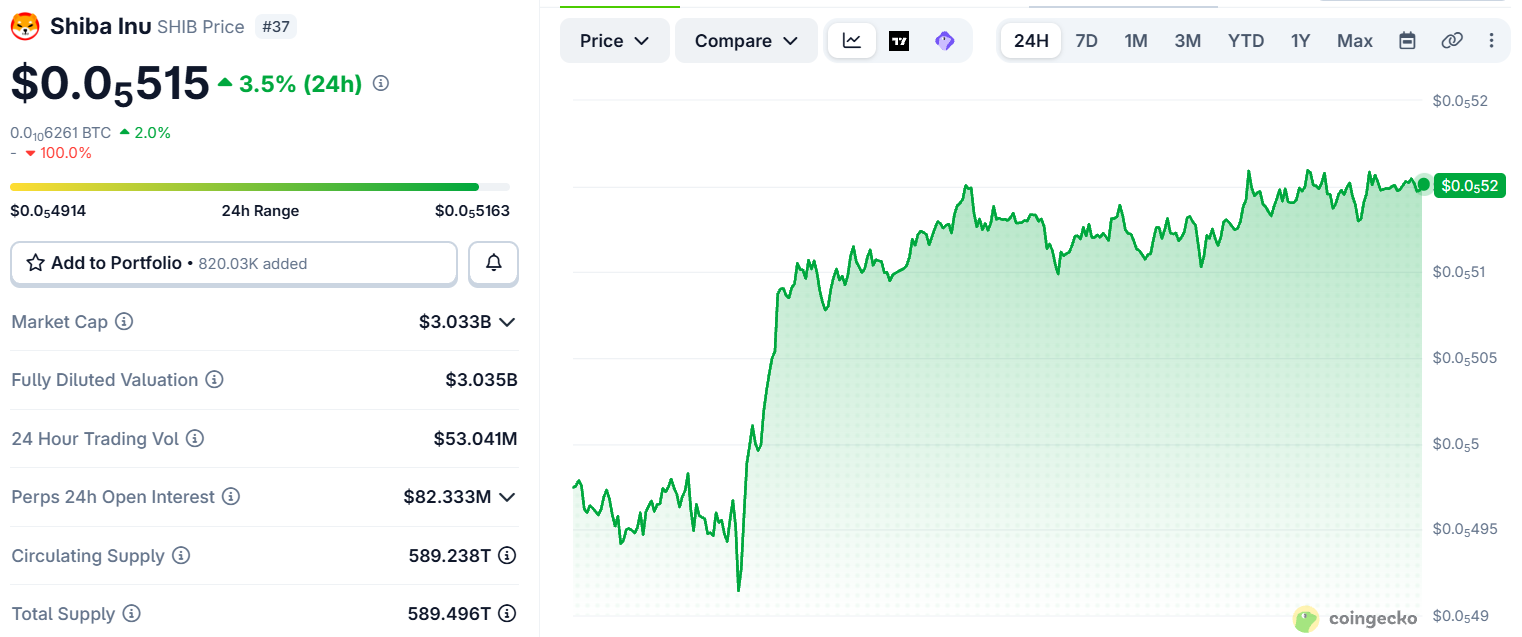Click the $3.035B valuation value
The width and height of the screenshot is (1522, 637).
pyautogui.click(x=481, y=380)
